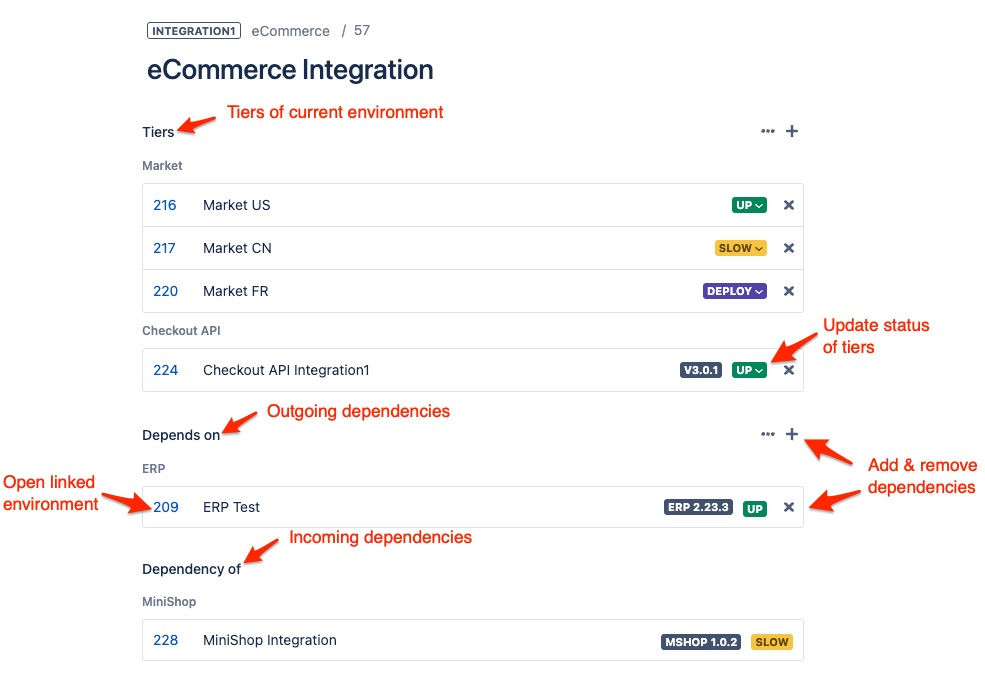Remove the Market FR tier
985x684 pixels.
(788, 291)
